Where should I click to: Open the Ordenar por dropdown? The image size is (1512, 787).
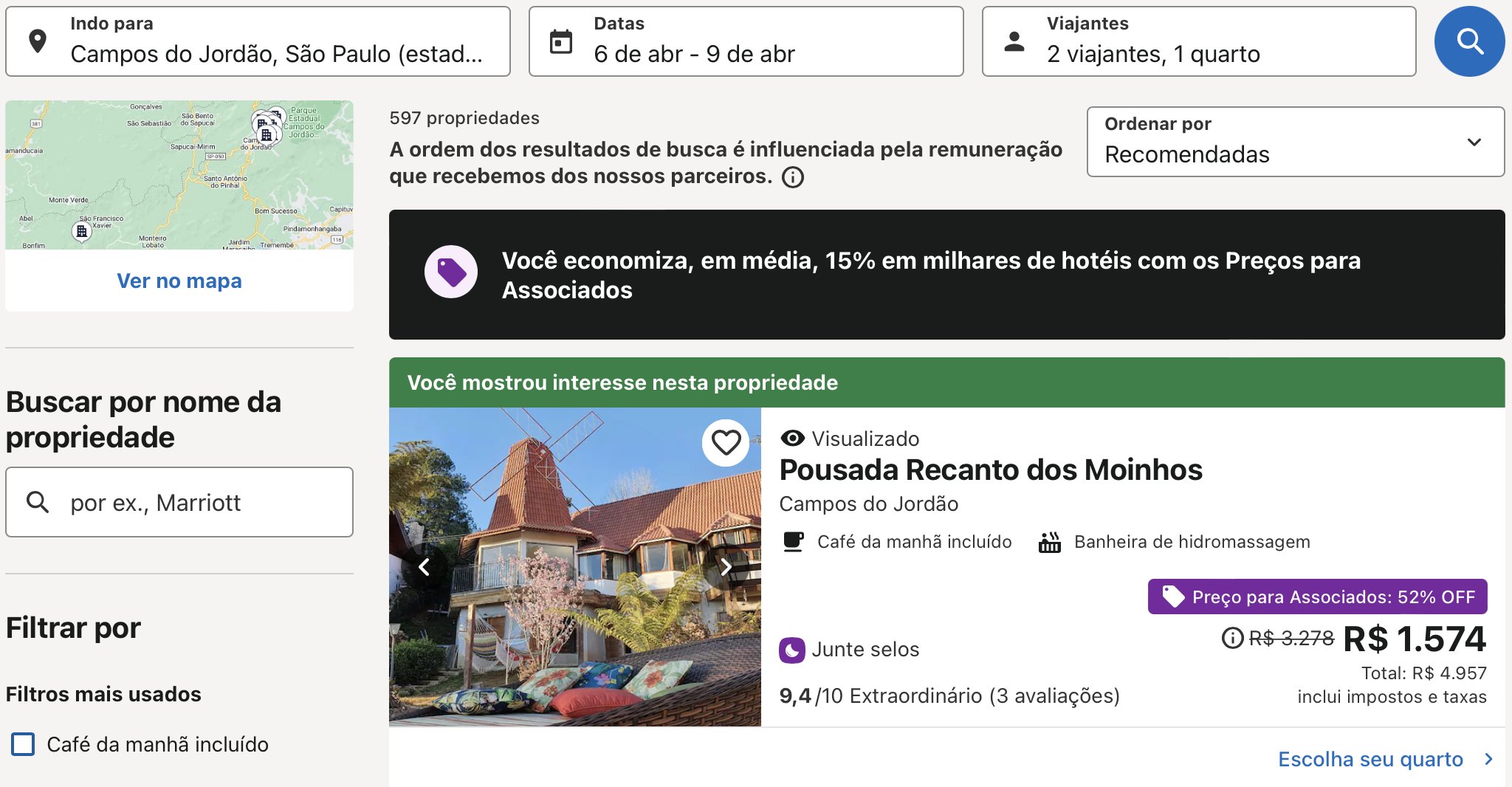pyautogui.click(x=1295, y=142)
